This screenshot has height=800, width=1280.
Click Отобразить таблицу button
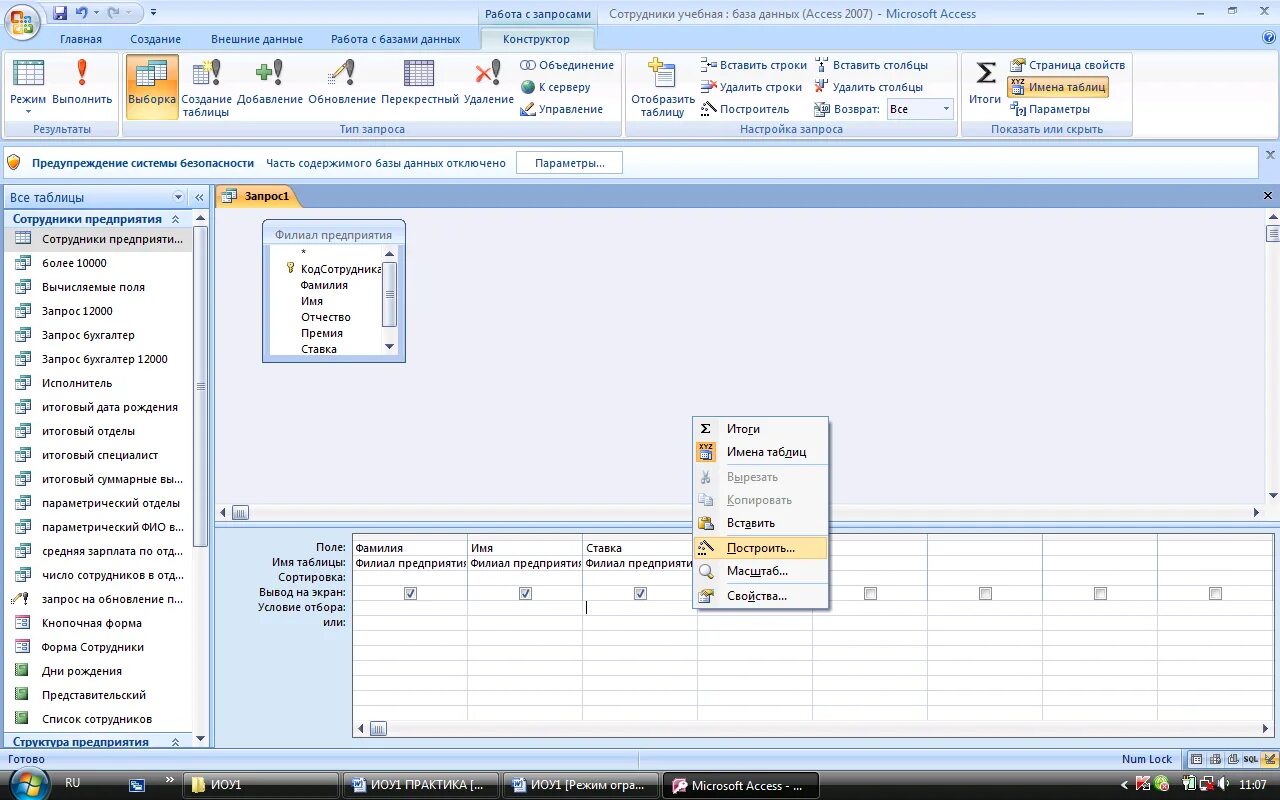pyautogui.click(x=662, y=87)
